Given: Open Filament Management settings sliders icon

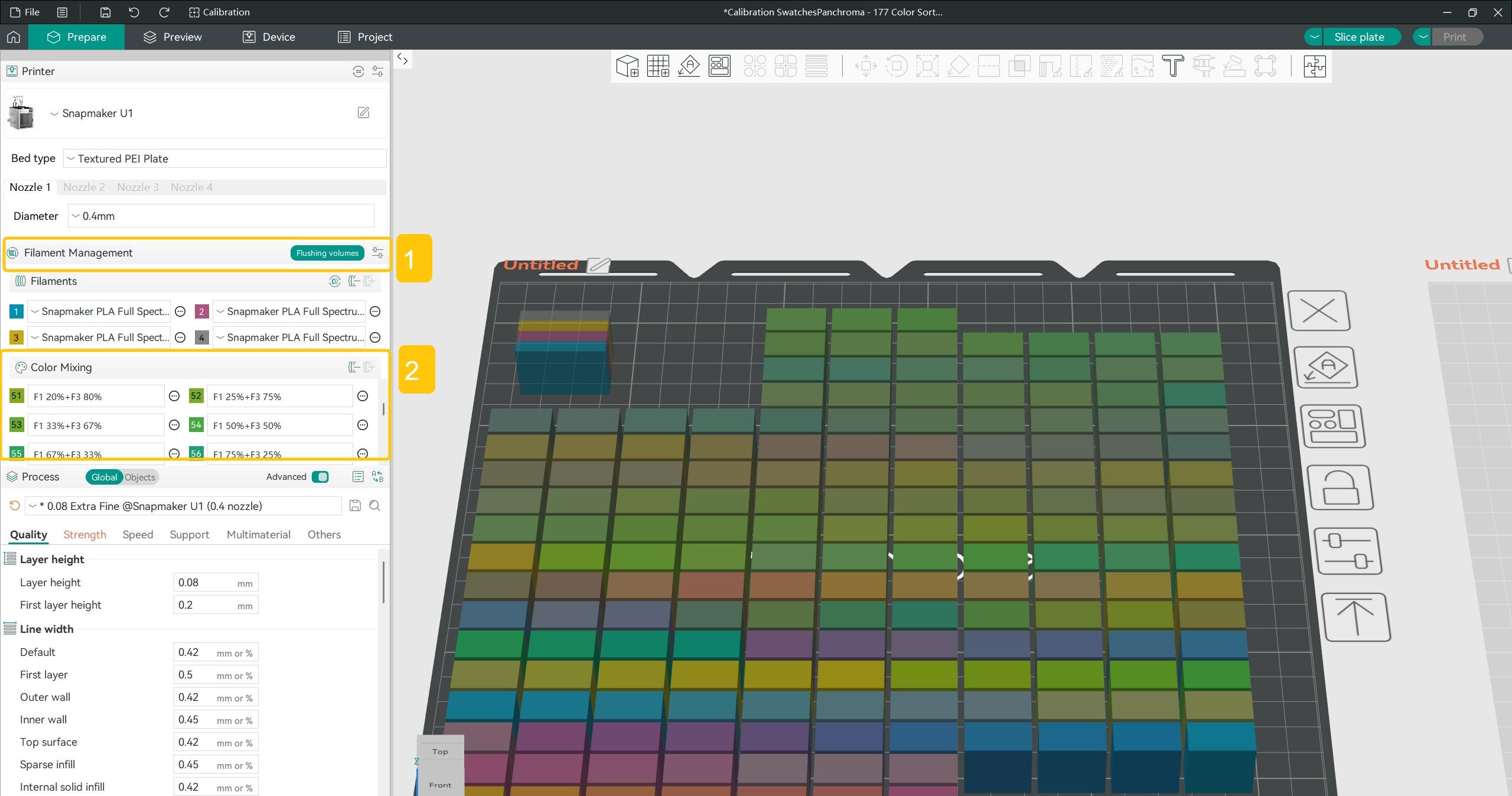Looking at the screenshot, I should click(x=377, y=253).
